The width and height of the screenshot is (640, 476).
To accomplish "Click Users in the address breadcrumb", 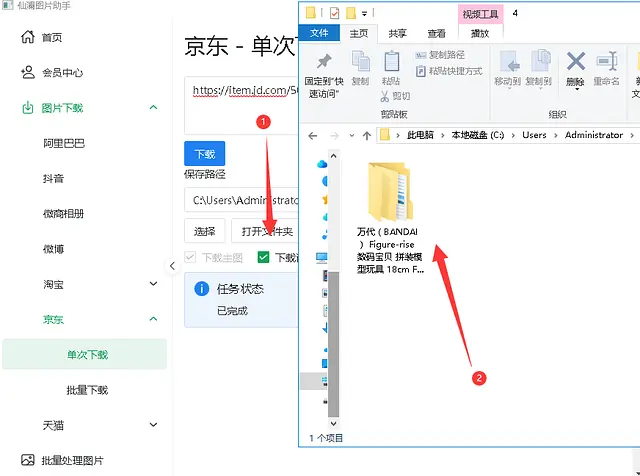I will [534, 135].
